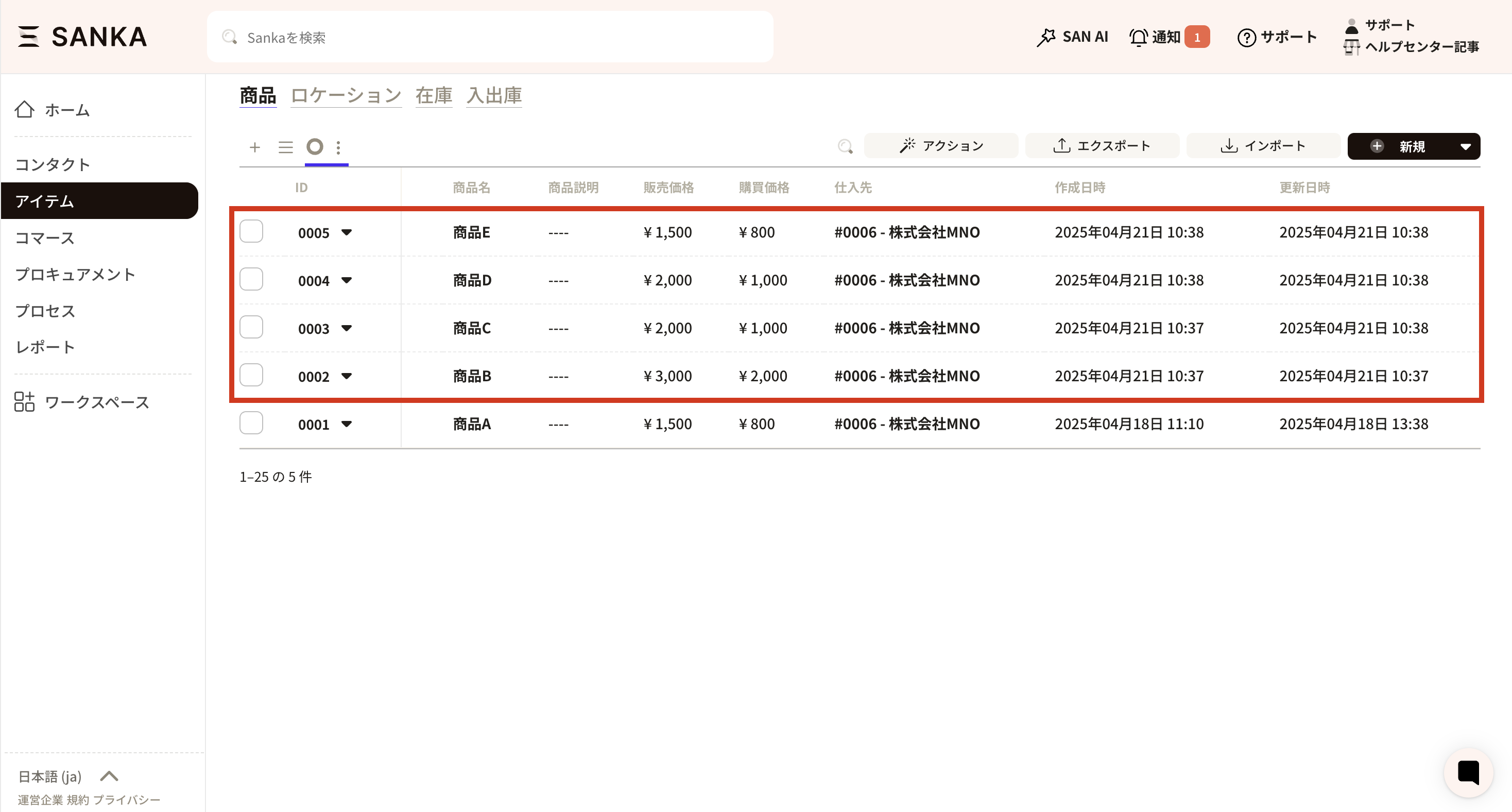Open アイテム in sidebar
Screen dimensions: 1512x812
pyautogui.click(x=100, y=201)
